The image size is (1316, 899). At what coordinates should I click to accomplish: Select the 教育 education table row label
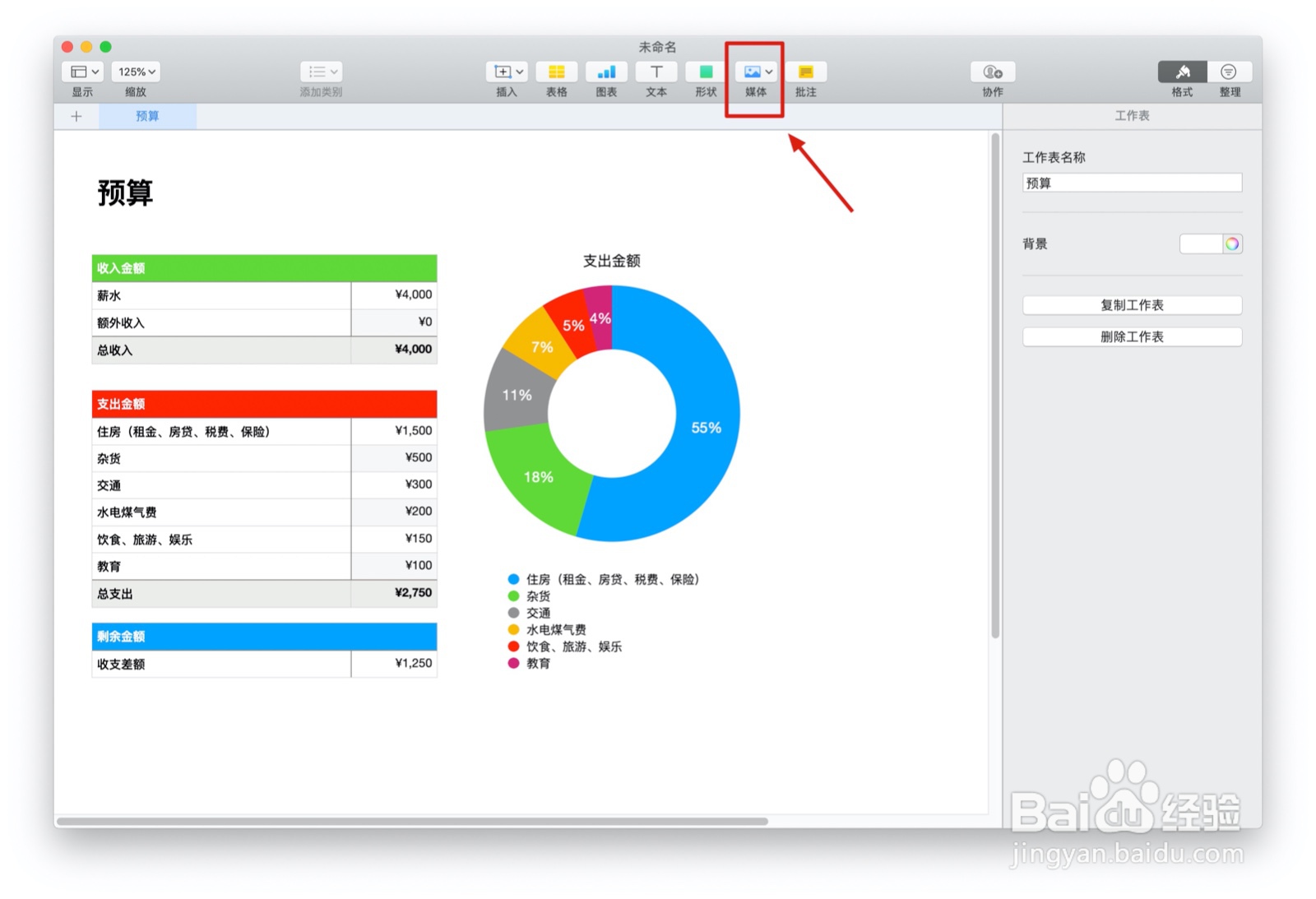coord(221,566)
